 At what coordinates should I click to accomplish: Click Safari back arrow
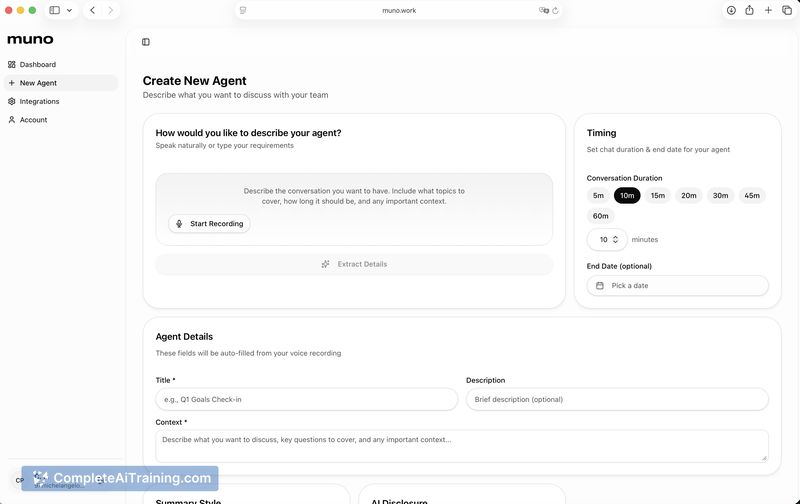coord(92,10)
